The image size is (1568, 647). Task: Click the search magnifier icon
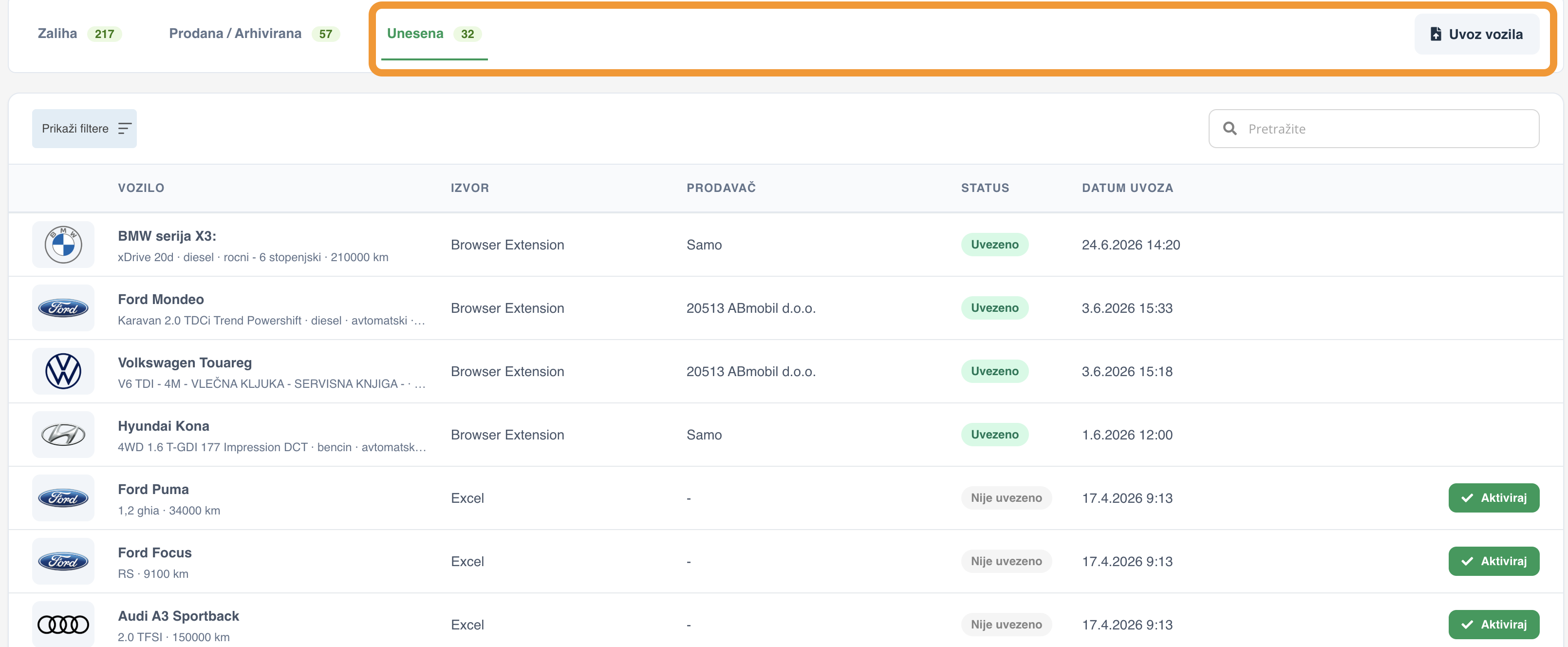point(1230,129)
